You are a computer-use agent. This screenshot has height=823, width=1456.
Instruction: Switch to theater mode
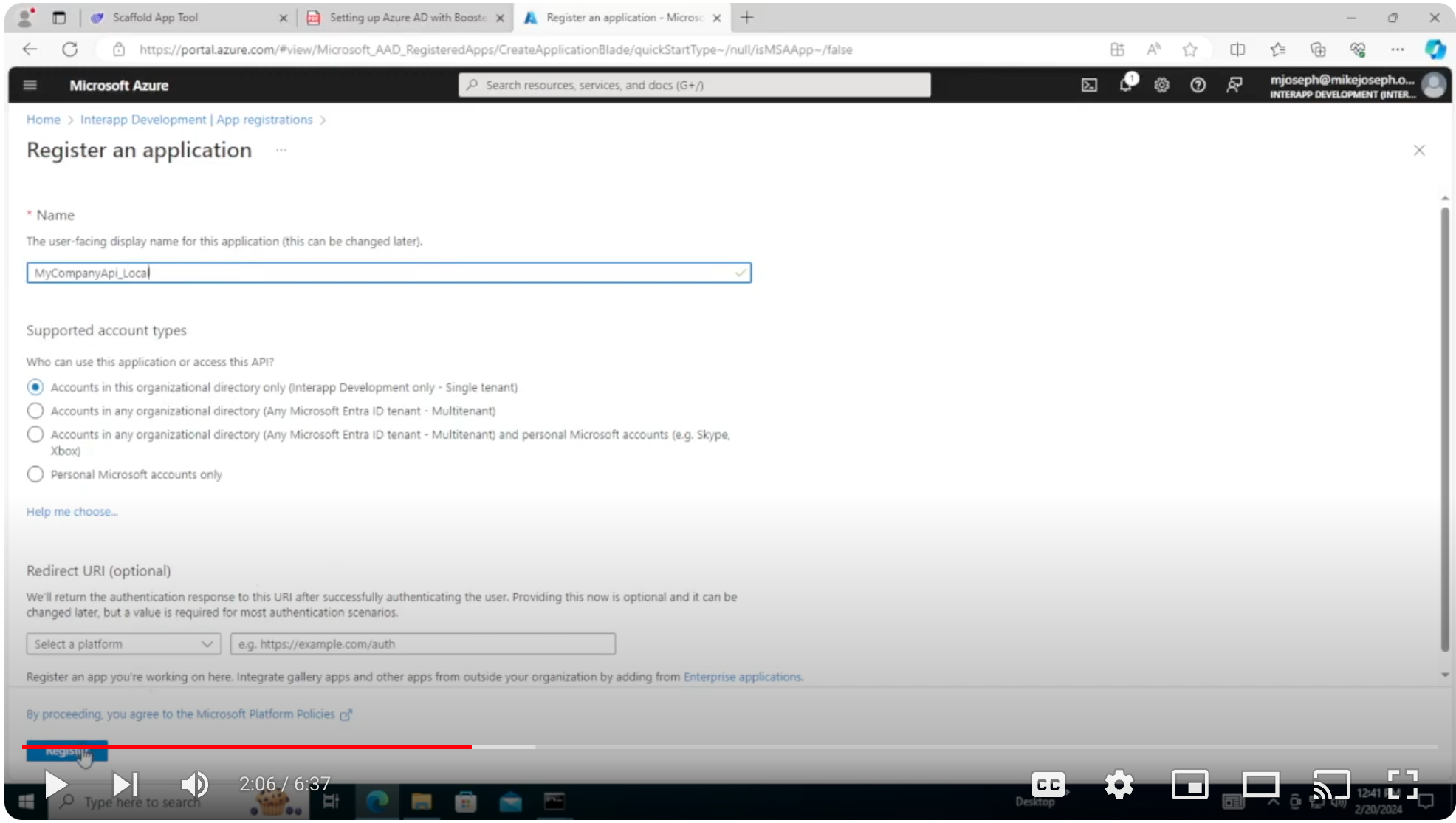tap(1261, 785)
